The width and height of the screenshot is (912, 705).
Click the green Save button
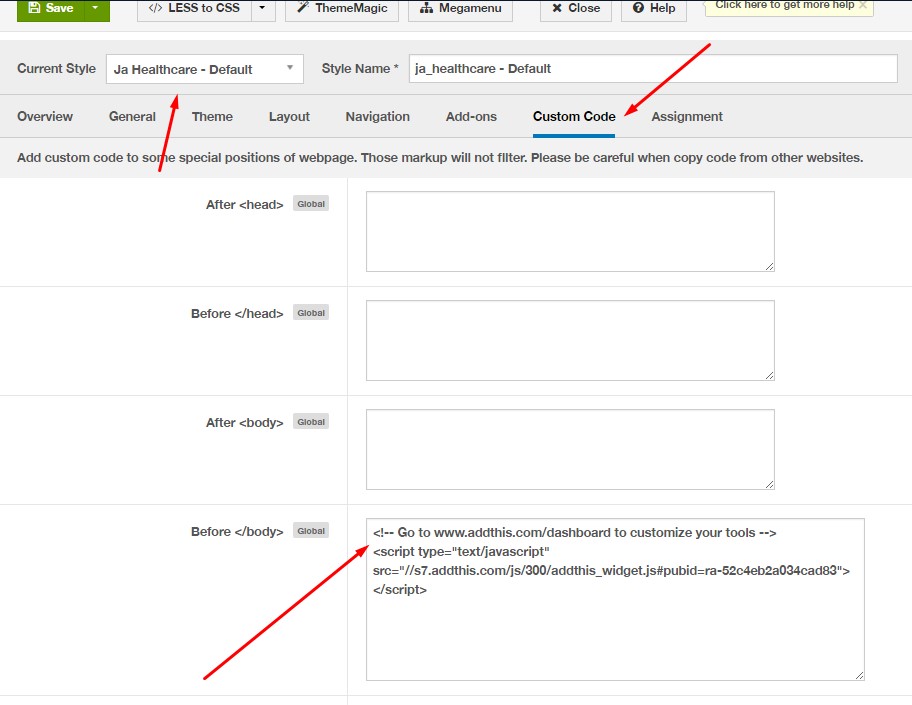(x=51, y=9)
